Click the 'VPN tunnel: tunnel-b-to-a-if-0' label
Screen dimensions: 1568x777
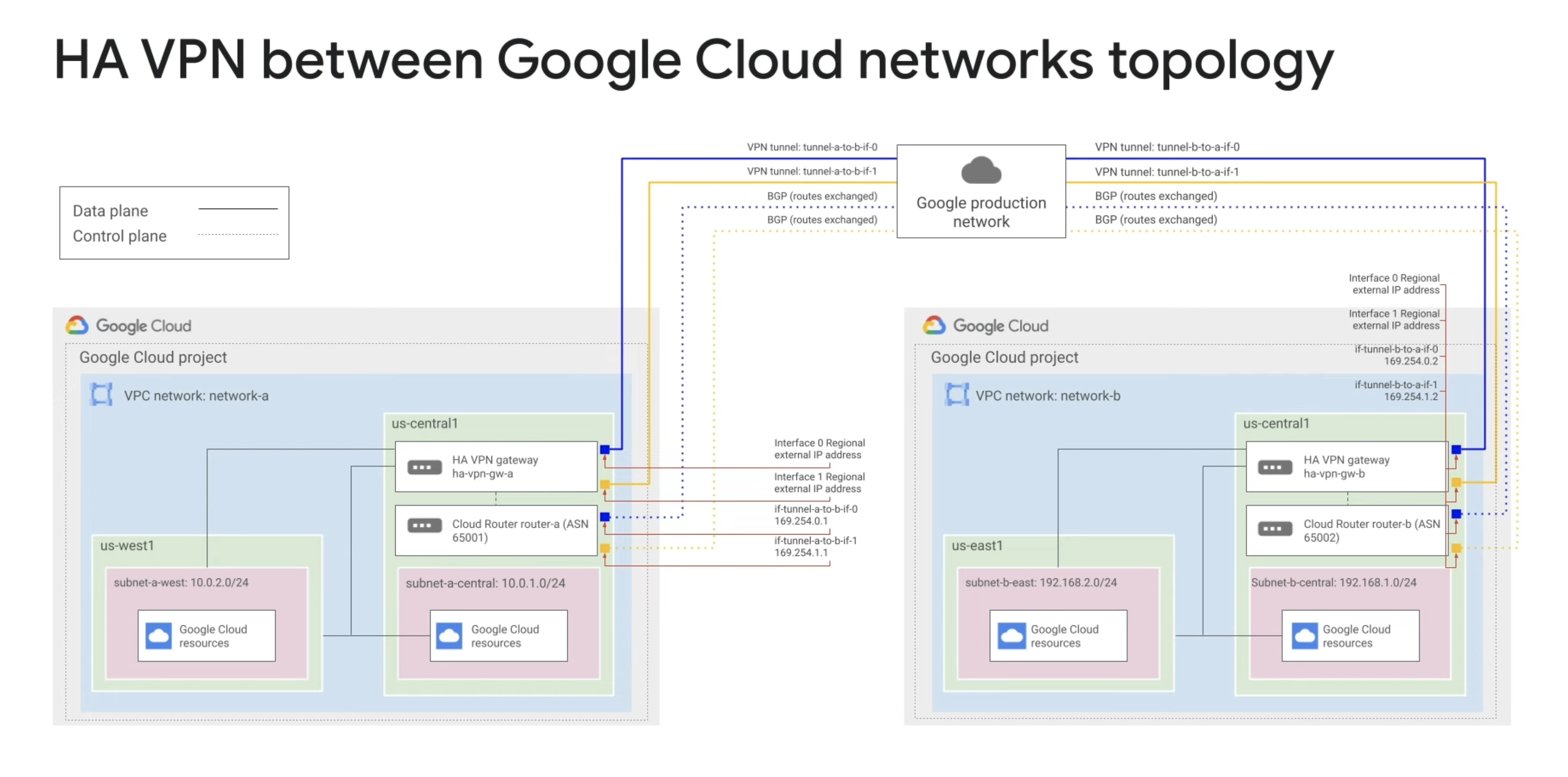click(x=1167, y=147)
